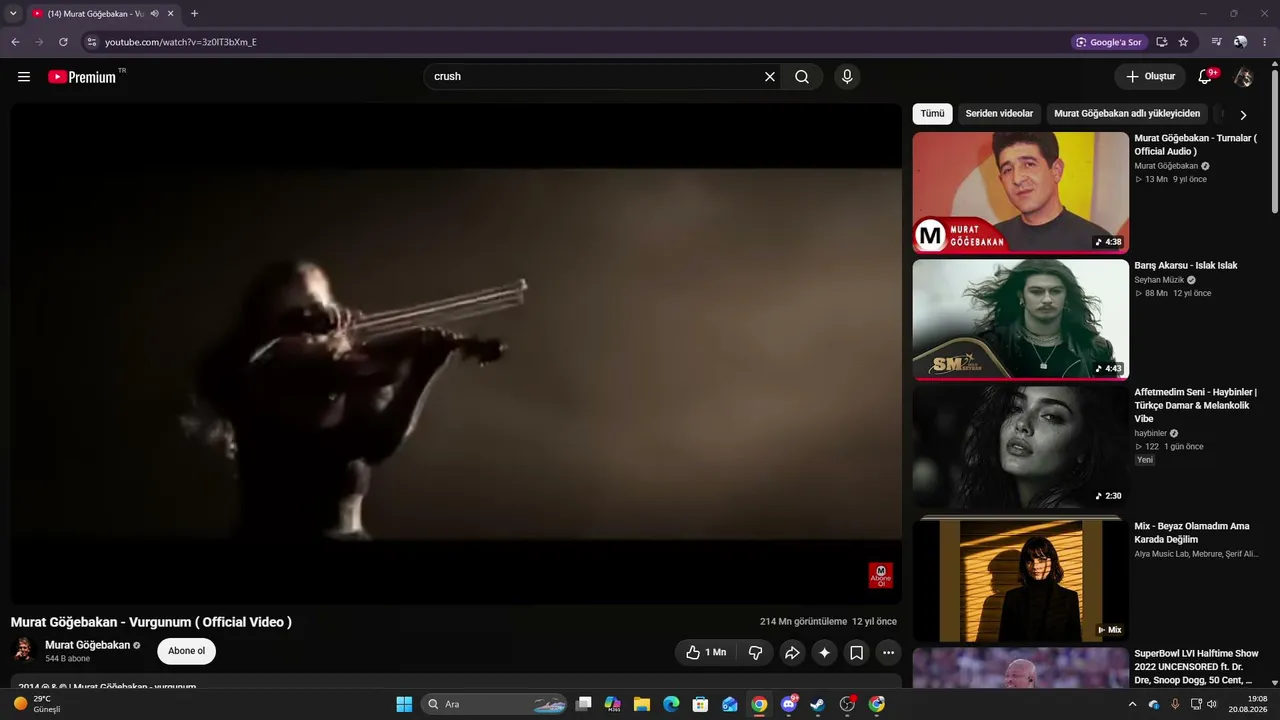Share the video using the arrow icon
The width and height of the screenshot is (1280, 720).
tap(792, 653)
